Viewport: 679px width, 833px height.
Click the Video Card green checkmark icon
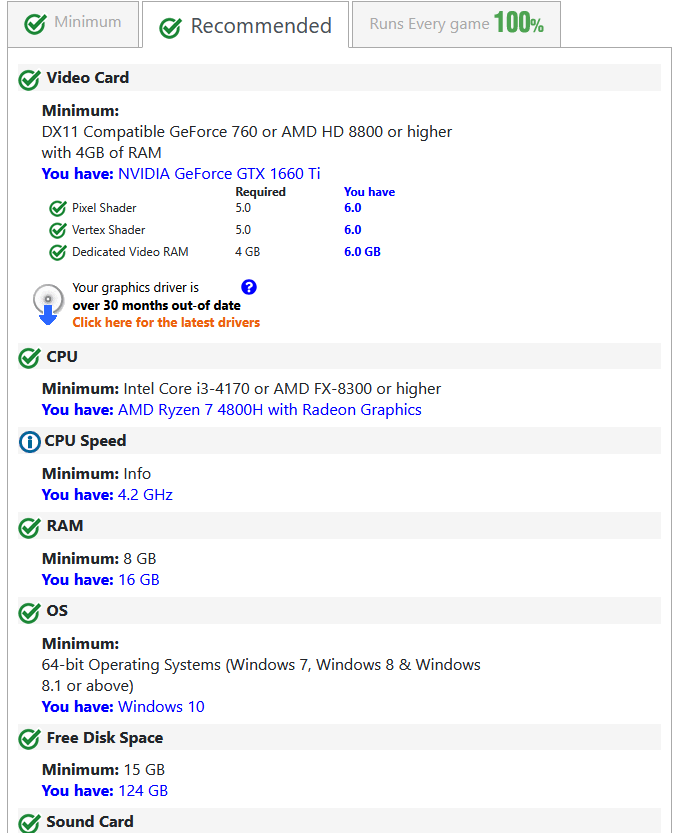(29, 80)
